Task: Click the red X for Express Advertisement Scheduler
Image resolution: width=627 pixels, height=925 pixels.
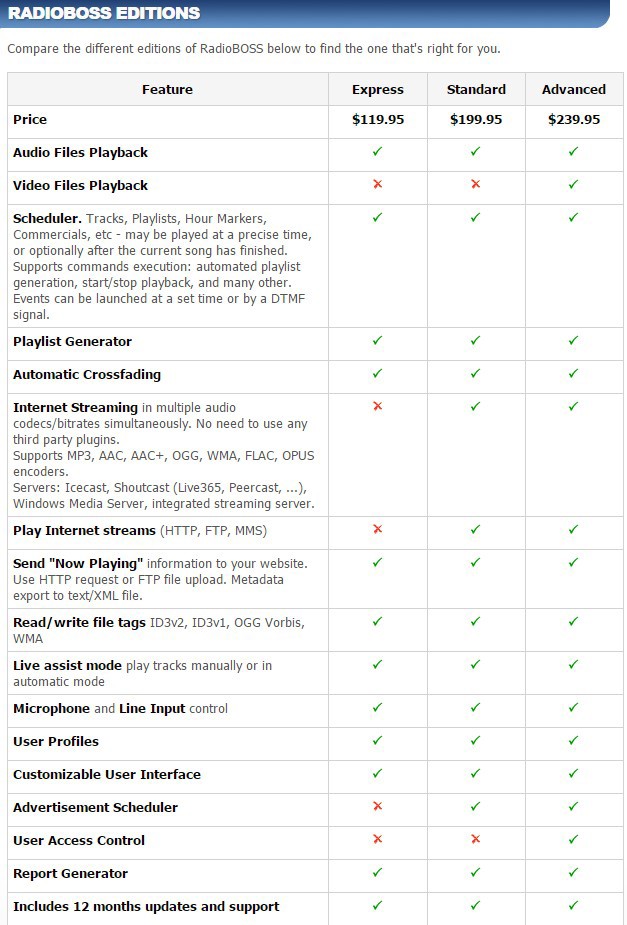Action: [x=377, y=806]
